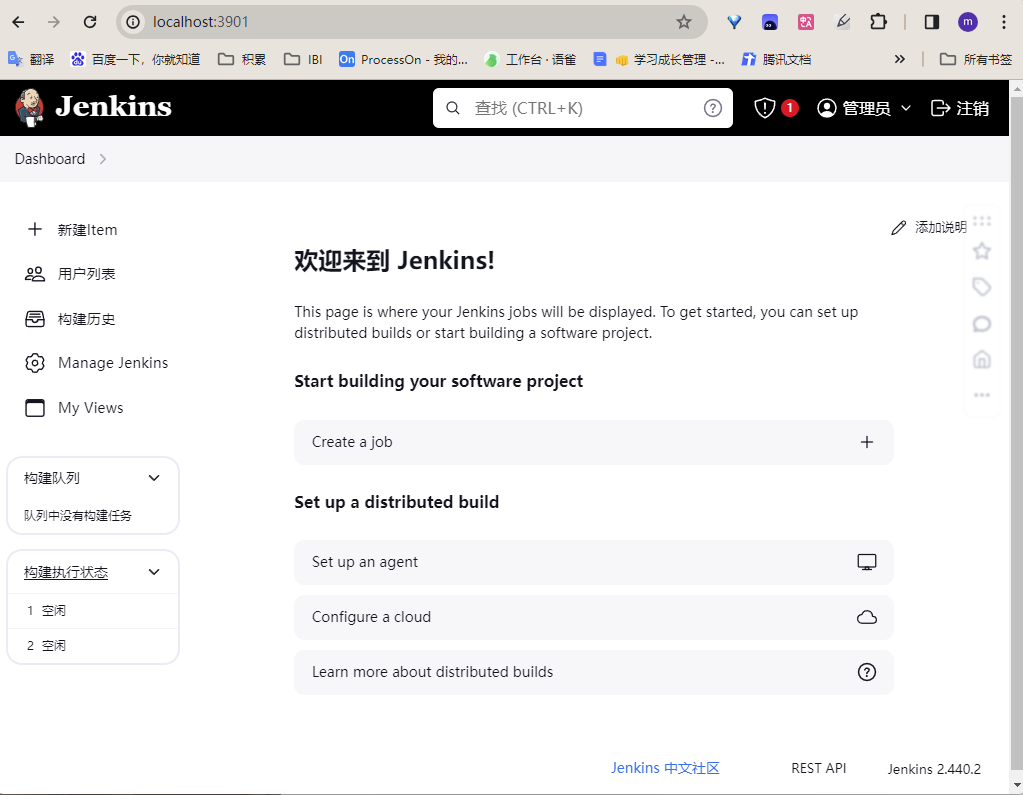Image resolution: width=1023 pixels, height=795 pixels.
Task: Click the floating sidebar home icon
Action: (x=982, y=359)
